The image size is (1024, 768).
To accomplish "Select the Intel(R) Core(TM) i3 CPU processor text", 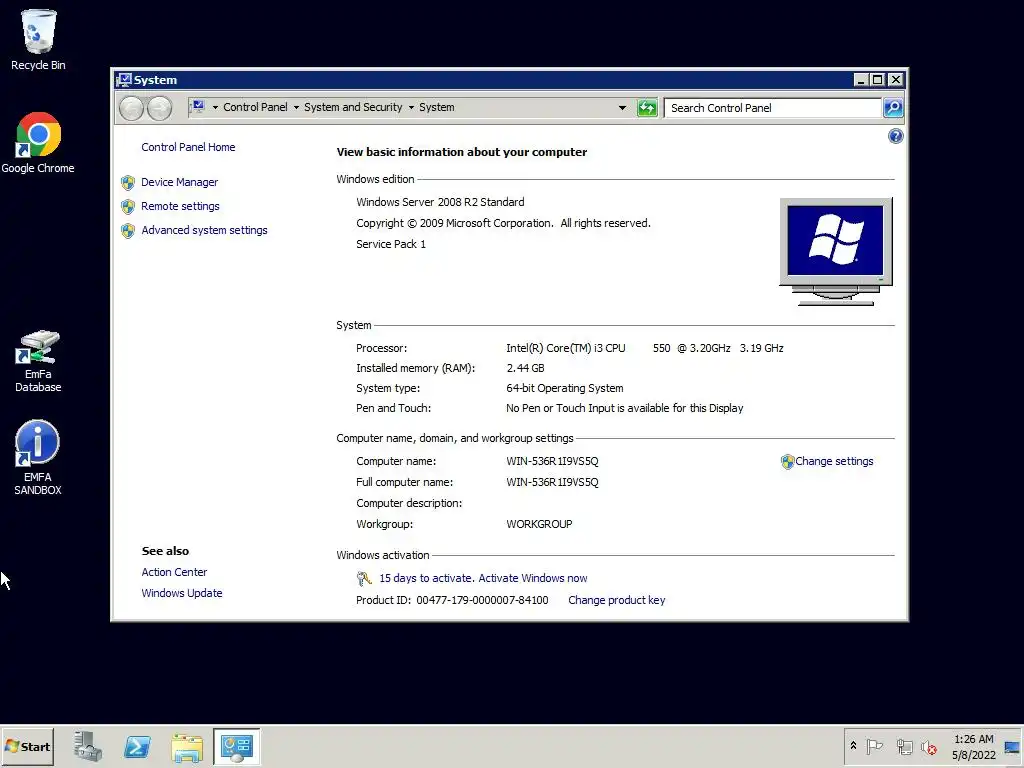I will [x=566, y=349].
